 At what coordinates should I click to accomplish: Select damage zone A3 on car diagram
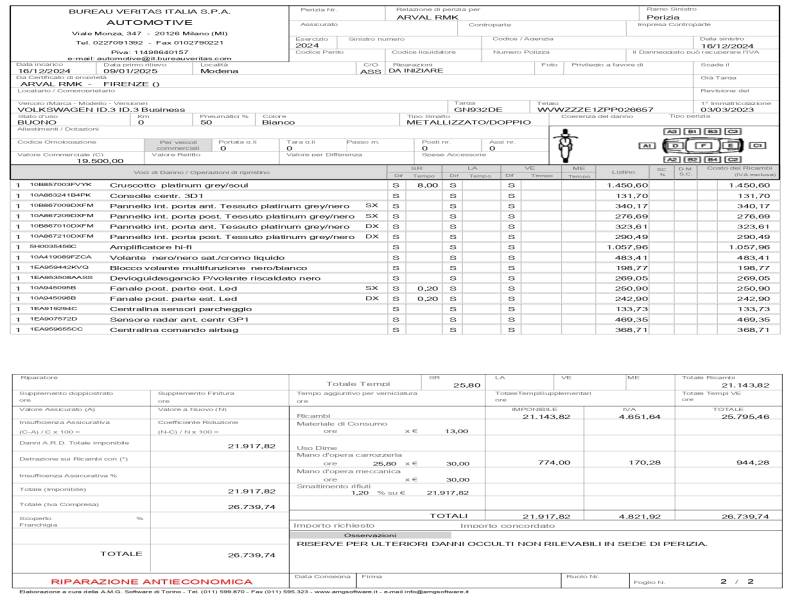coord(671,132)
